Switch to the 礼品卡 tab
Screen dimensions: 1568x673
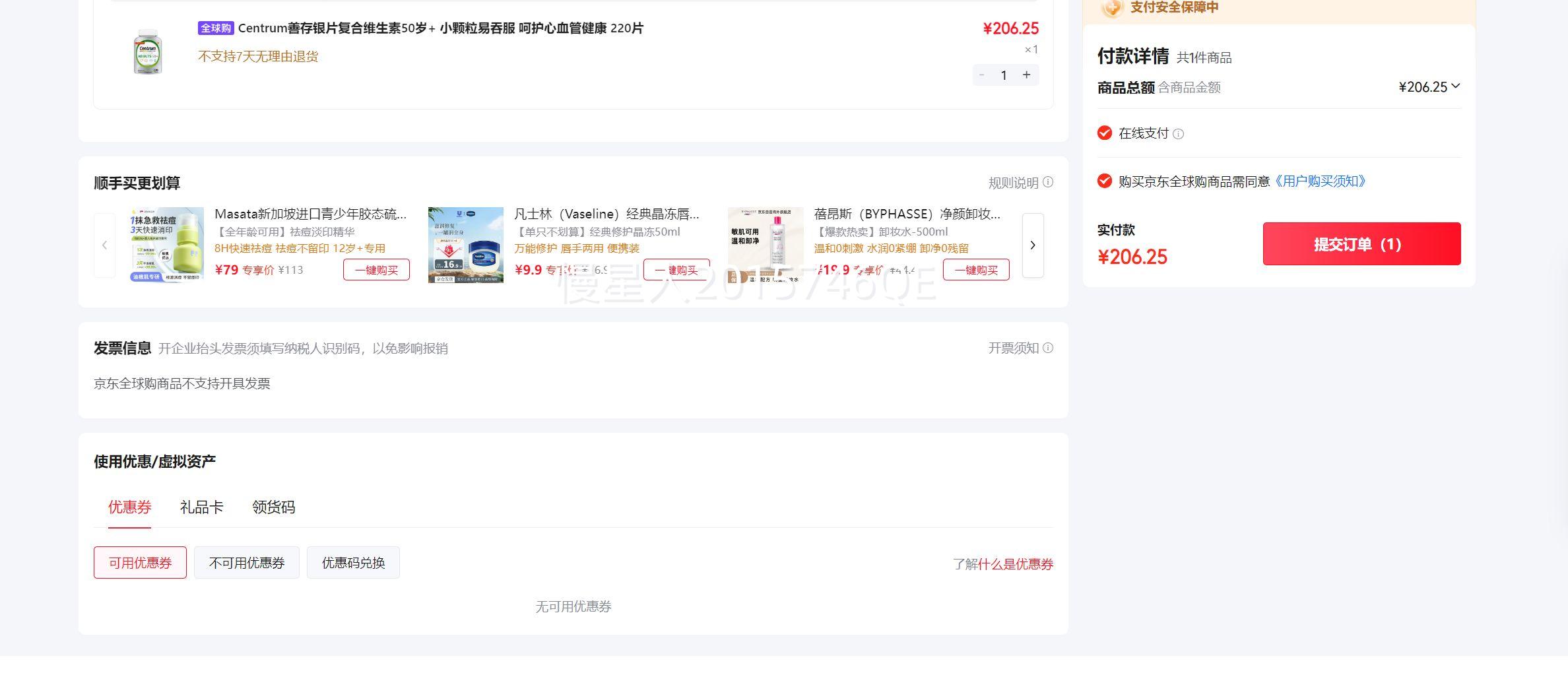[201, 507]
